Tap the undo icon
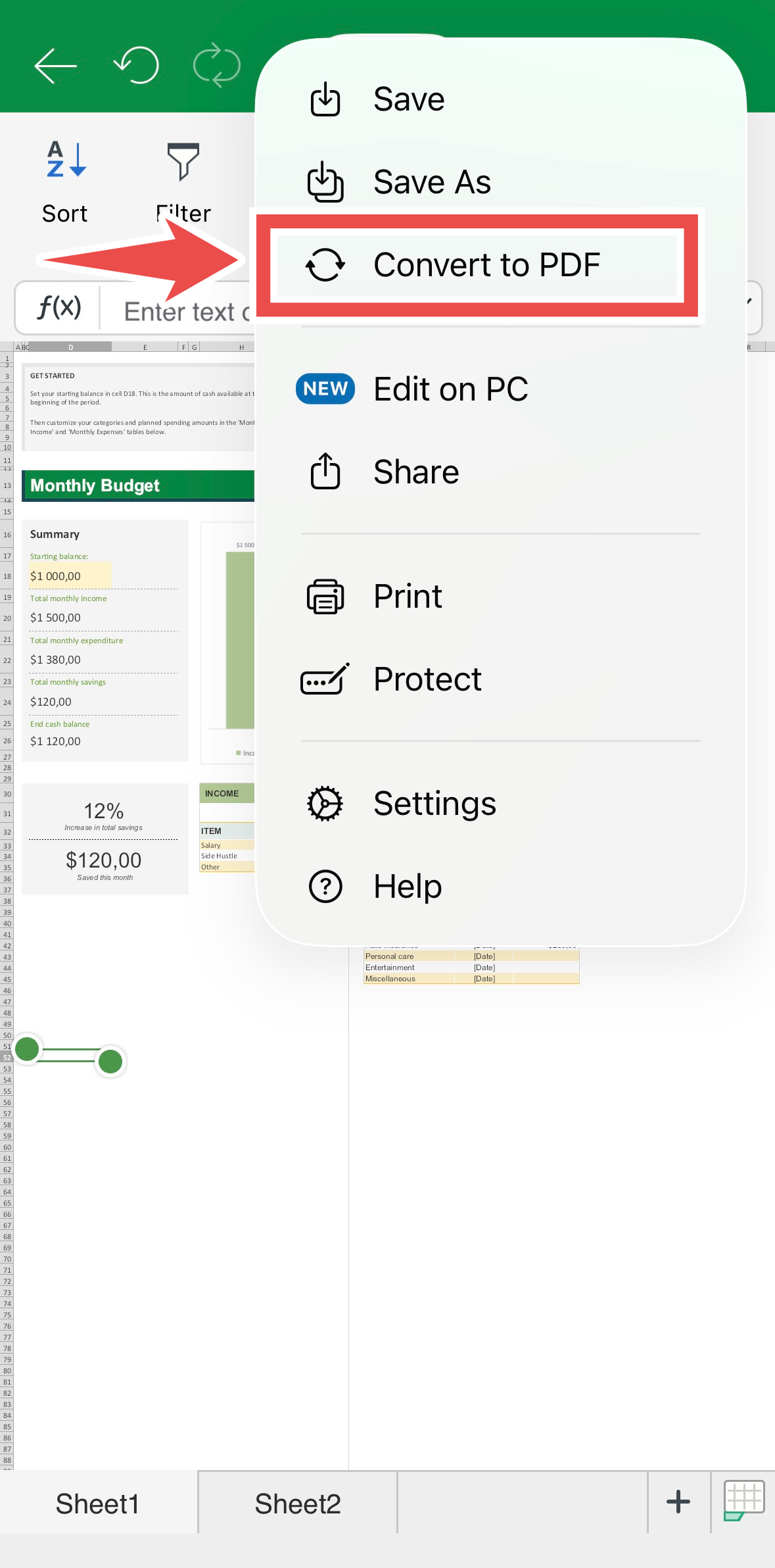Screen dimensions: 775x1568 click(x=137, y=66)
